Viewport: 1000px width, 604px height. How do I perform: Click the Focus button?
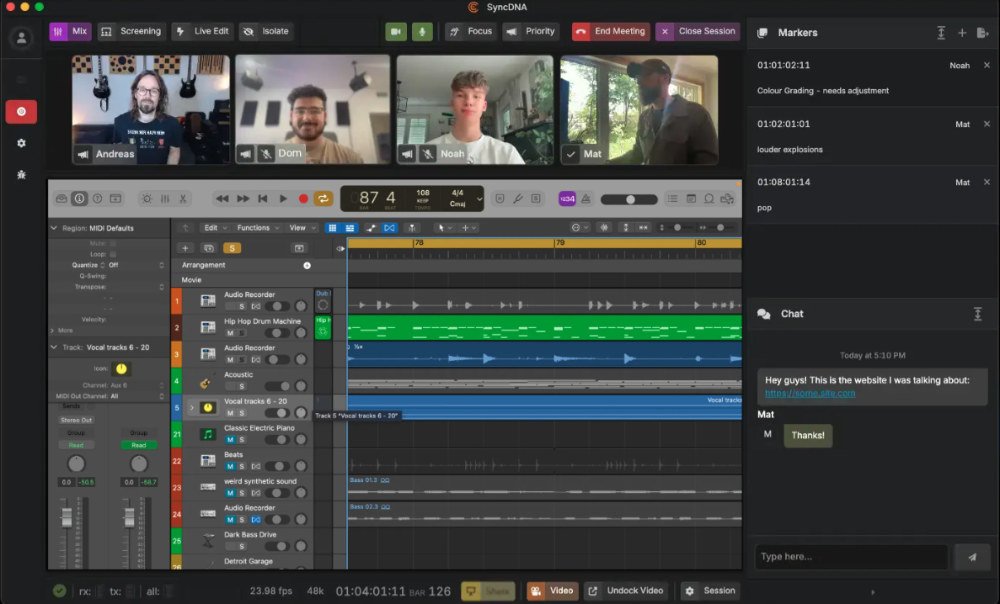tap(471, 31)
